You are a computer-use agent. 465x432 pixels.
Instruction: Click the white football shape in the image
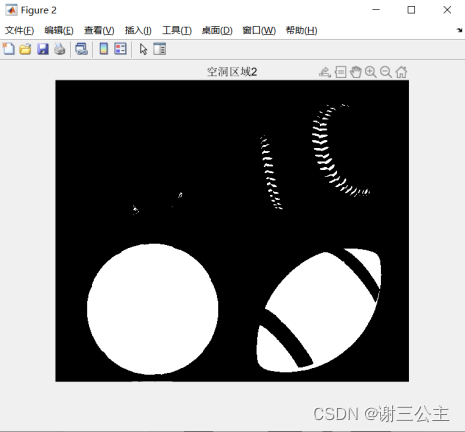click(x=319, y=310)
